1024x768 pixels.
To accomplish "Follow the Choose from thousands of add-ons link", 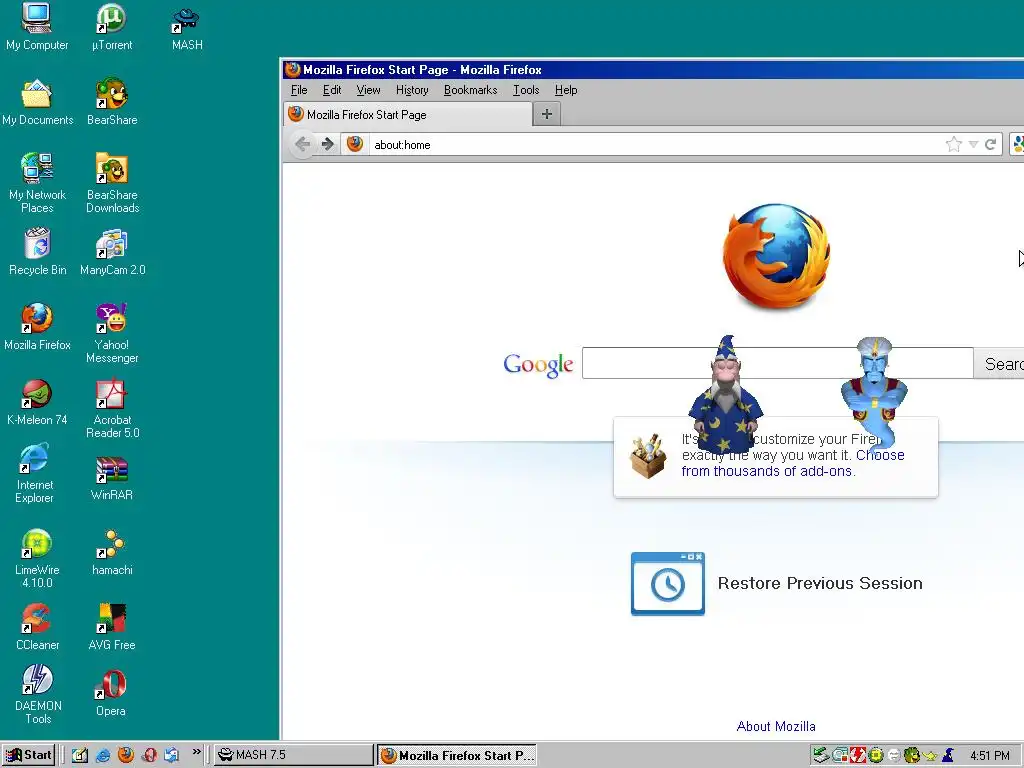I will (x=793, y=463).
